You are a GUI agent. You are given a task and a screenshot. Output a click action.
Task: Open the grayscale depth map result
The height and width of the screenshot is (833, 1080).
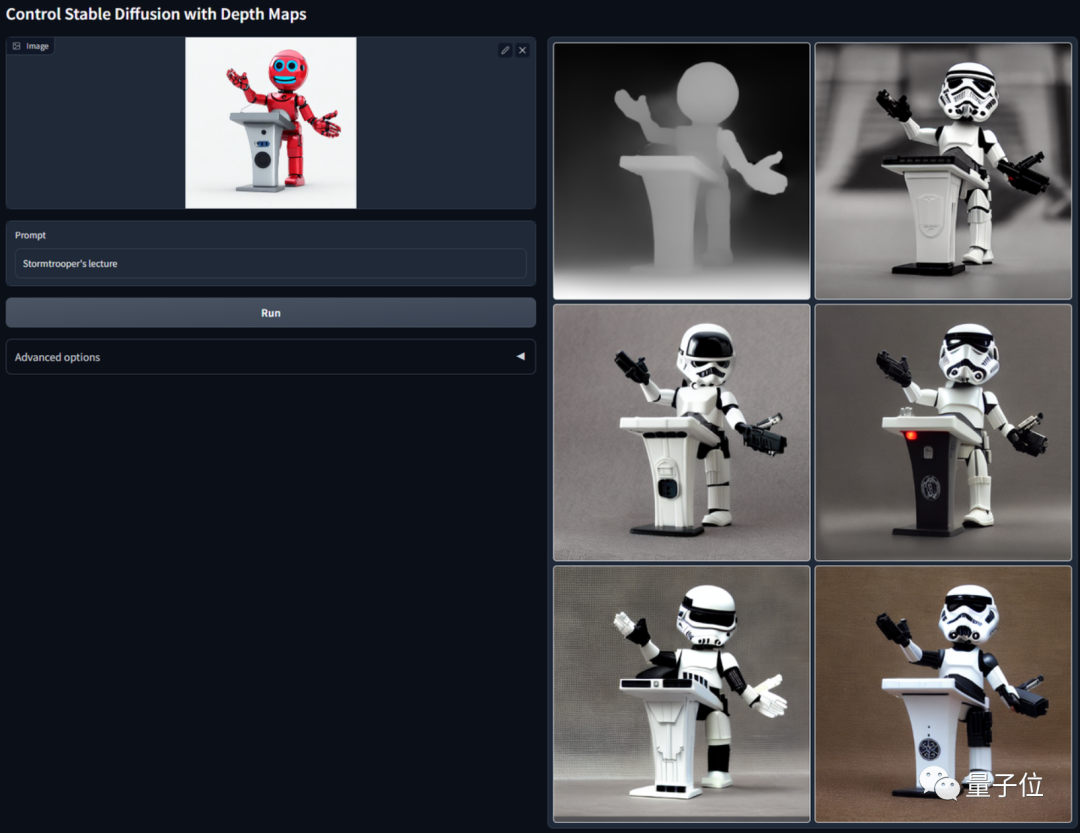[682, 171]
